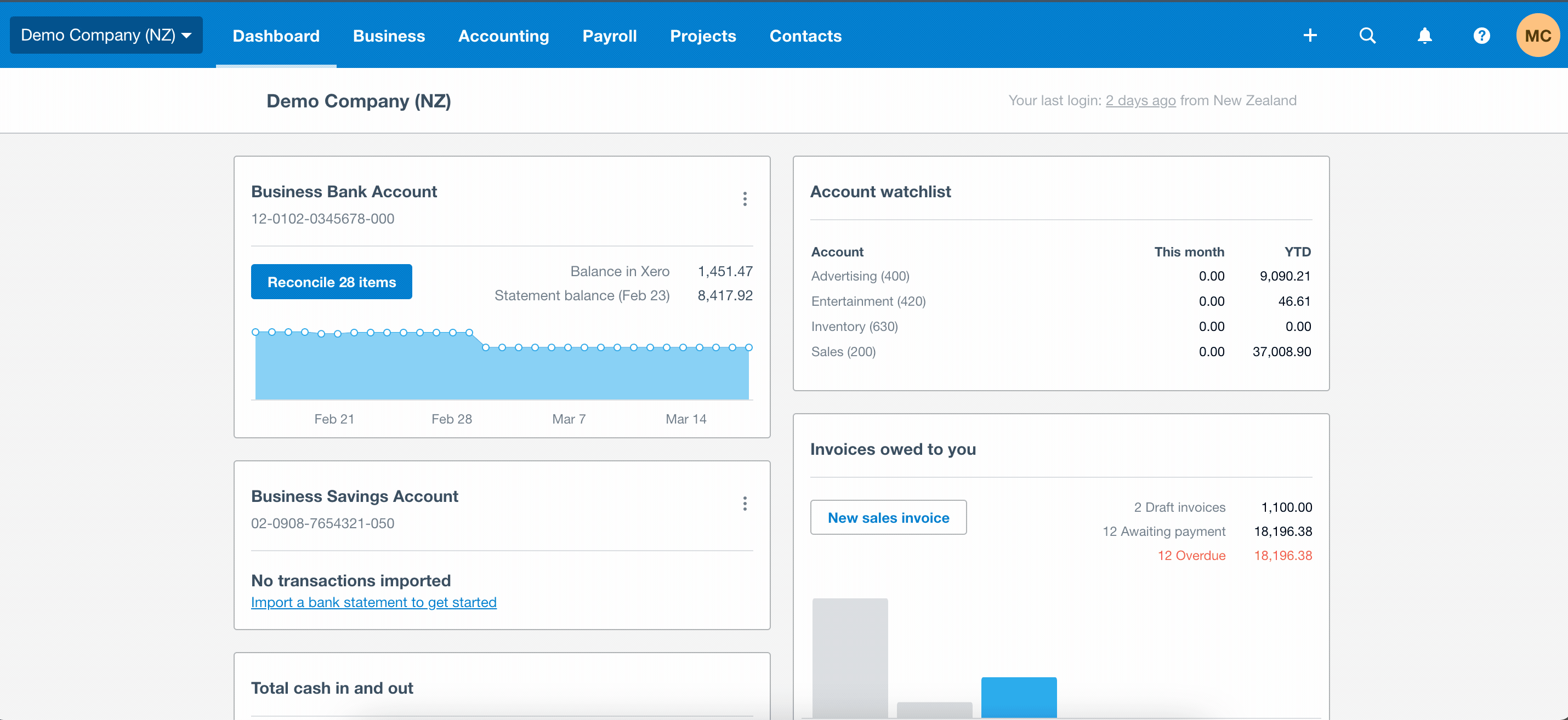Viewport: 1568px width, 720px height.
Task: Open Advertising (400) watchlist account
Action: pos(860,276)
